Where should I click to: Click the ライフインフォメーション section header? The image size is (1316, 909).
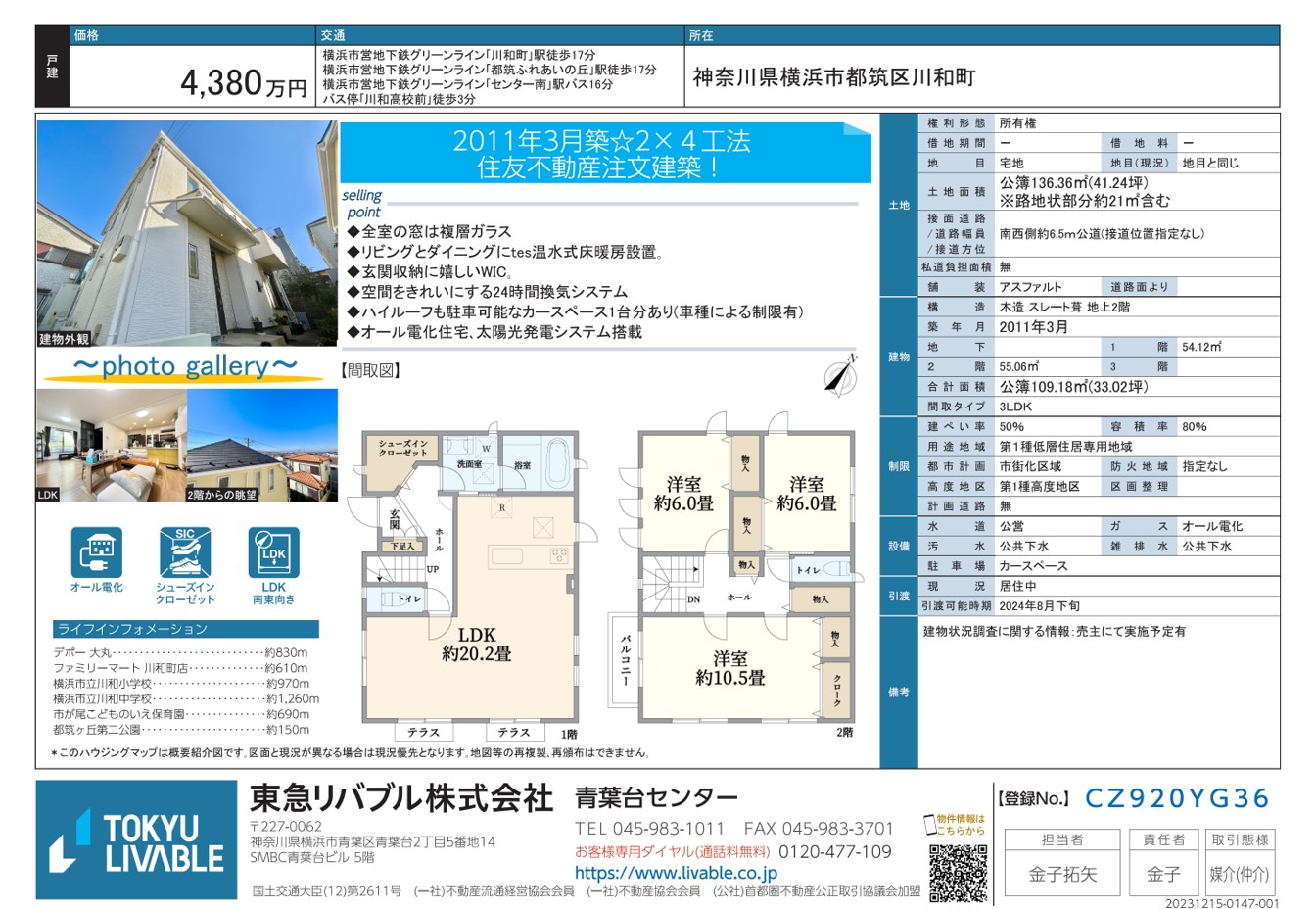(186, 629)
